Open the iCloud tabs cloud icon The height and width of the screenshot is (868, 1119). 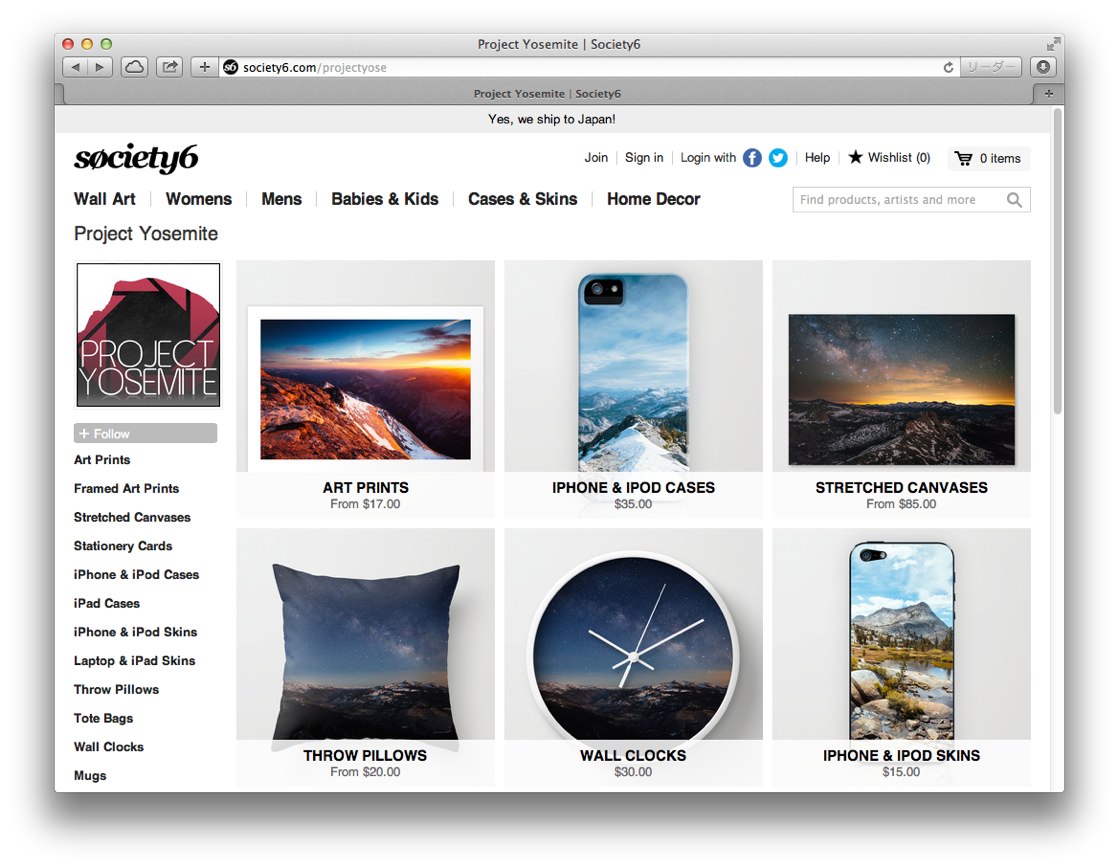[x=134, y=67]
